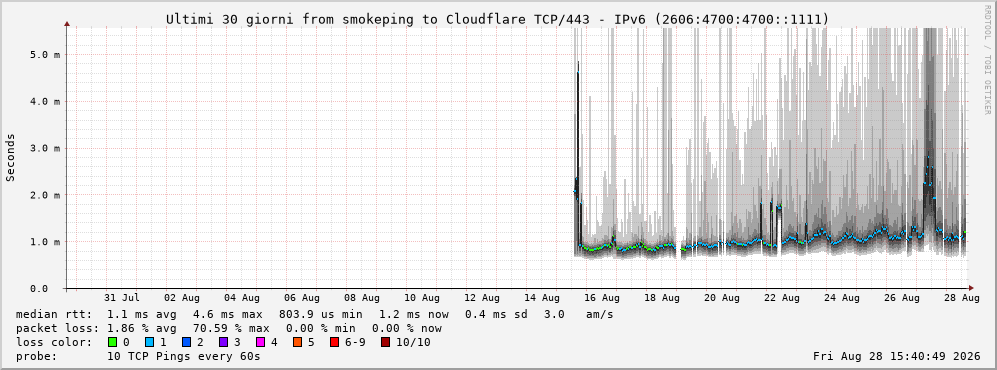Image resolution: width=997 pixels, height=370 pixels.
Task: Click the green loss color 0 swatch
Action: point(113,342)
